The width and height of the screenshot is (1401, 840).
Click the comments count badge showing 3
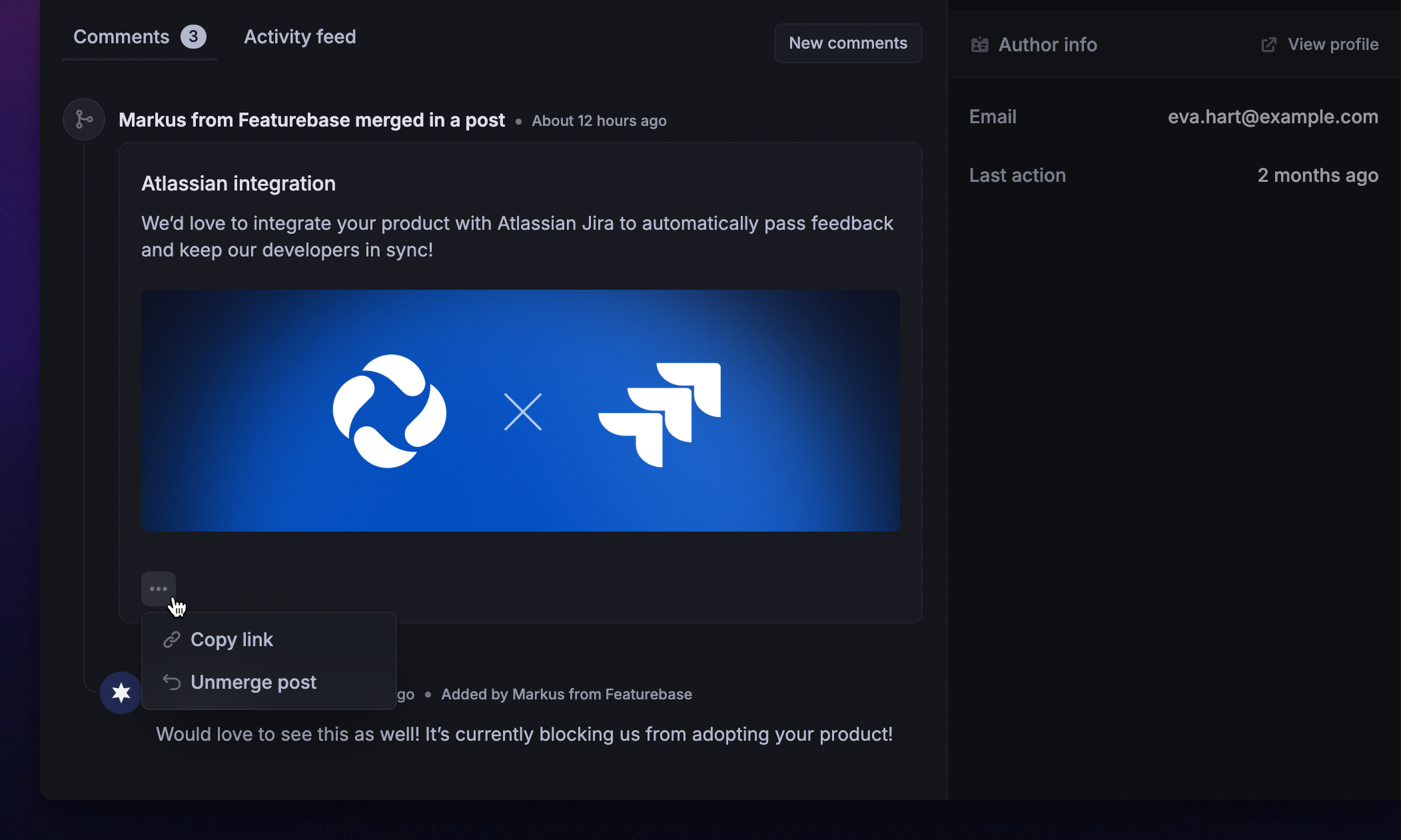(x=193, y=37)
